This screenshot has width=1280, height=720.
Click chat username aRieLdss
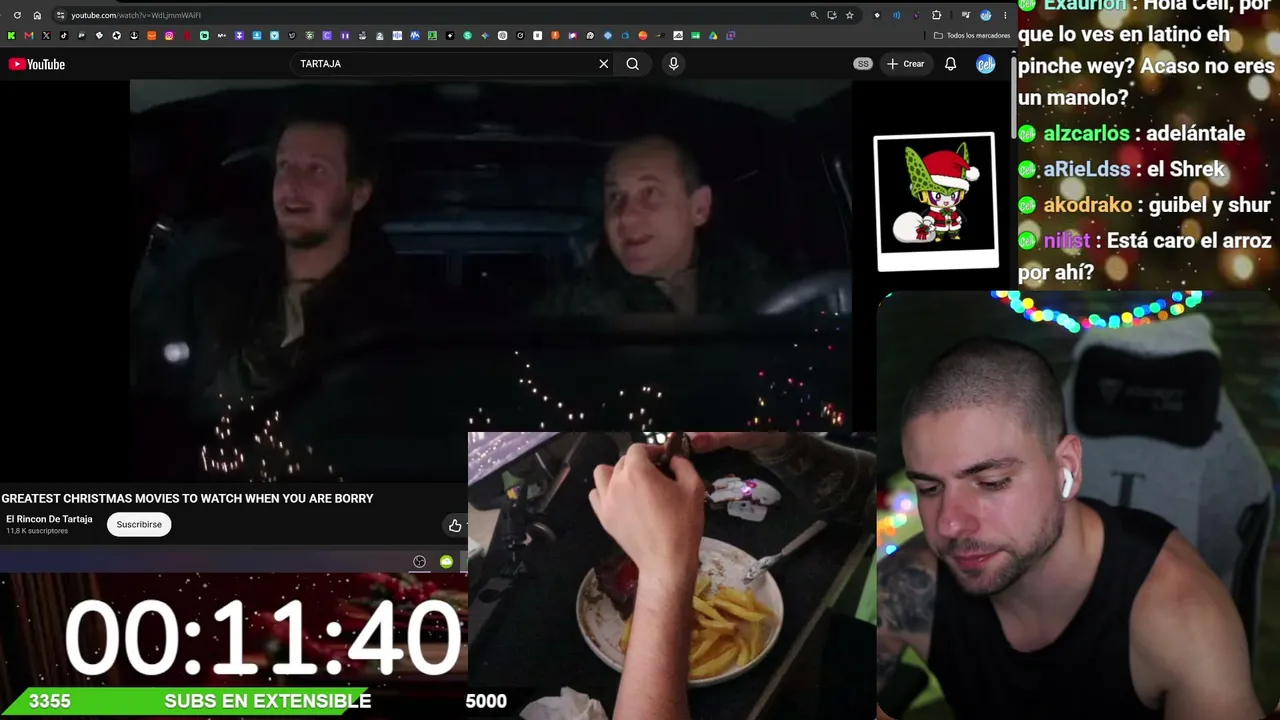[x=1087, y=169]
